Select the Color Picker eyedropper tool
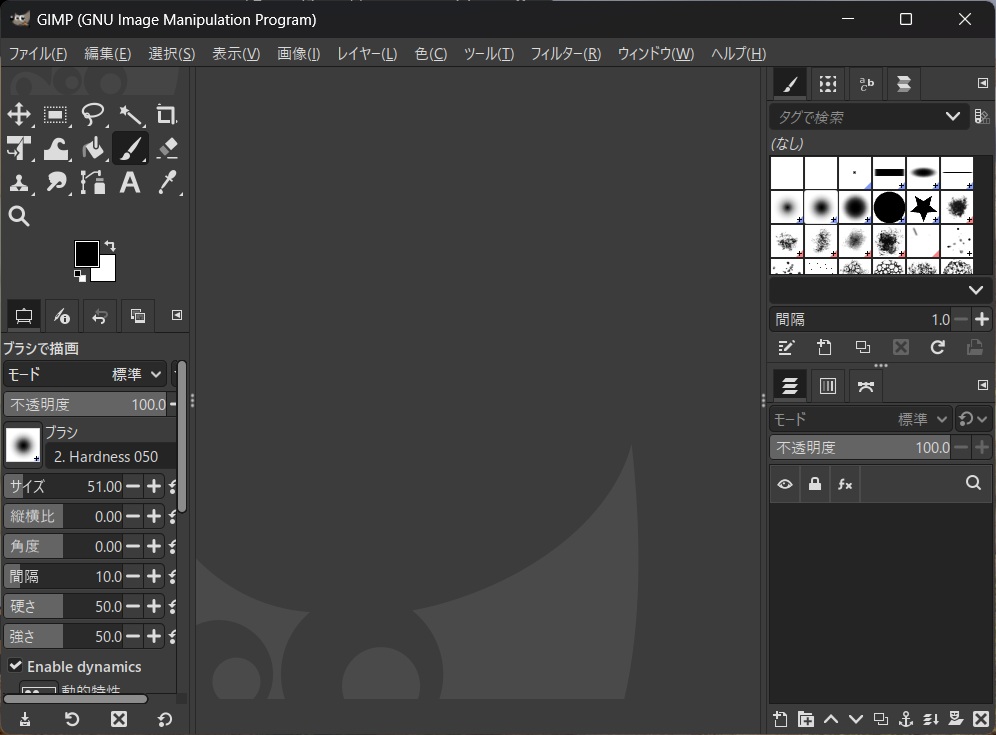Image resolution: width=996 pixels, height=735 pixels. 166,183
